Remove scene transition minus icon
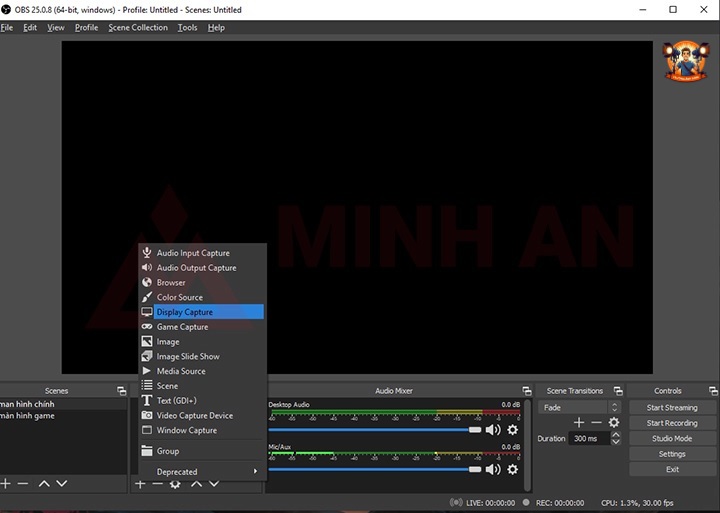This screenshot has width=720, height=513. pos(596,423)
